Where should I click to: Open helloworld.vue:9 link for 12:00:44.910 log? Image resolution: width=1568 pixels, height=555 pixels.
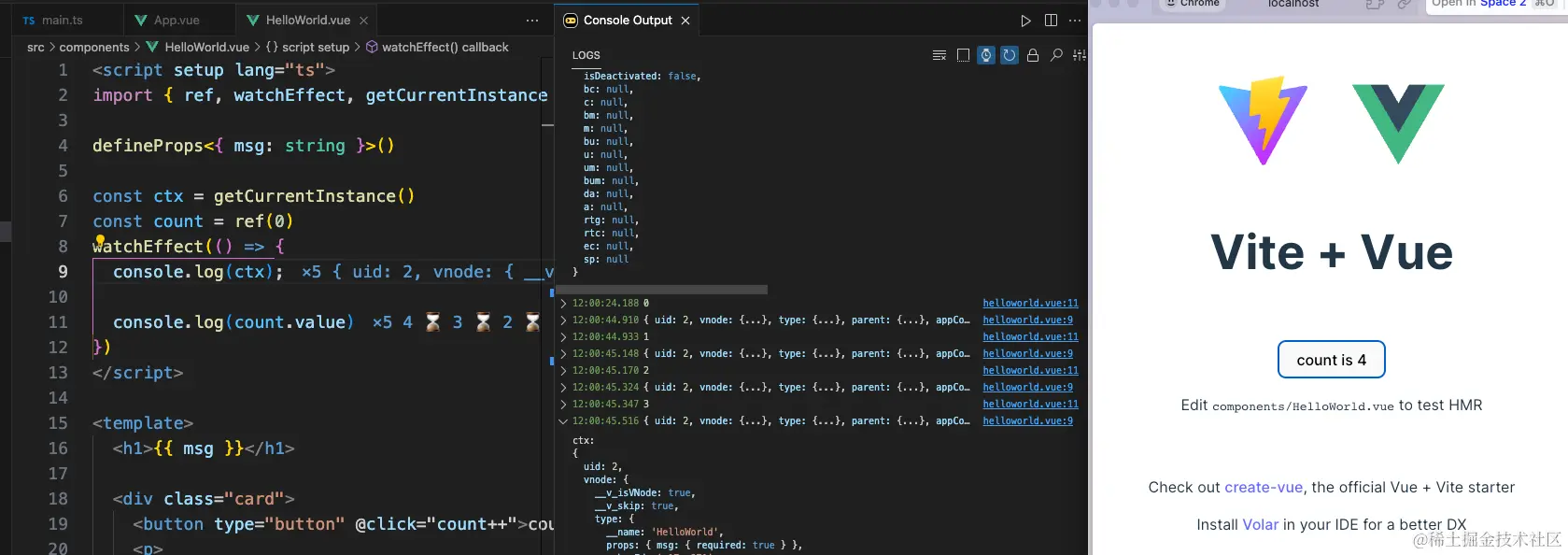[x=1027, y=320]
